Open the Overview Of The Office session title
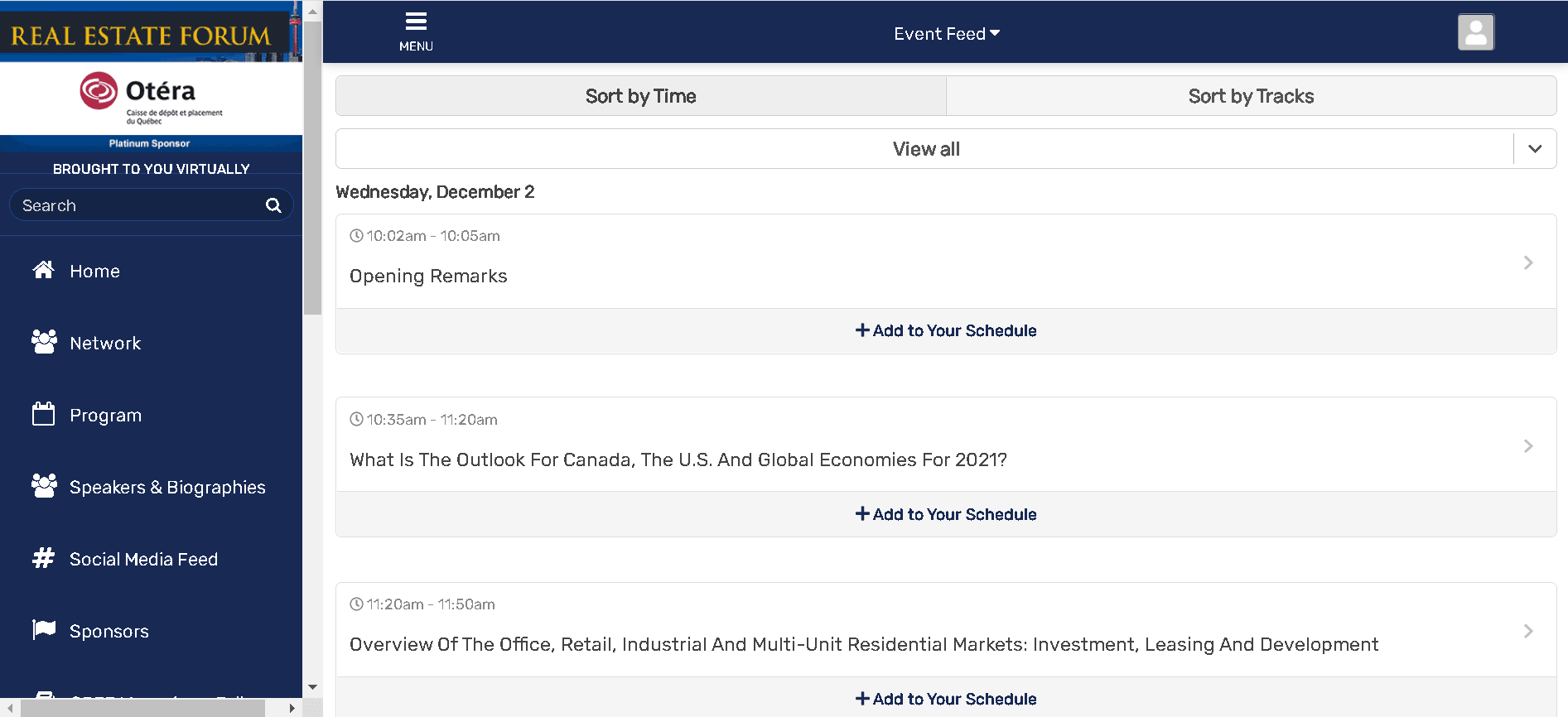The width and height of the screenshot is (1568, 717). [x=864, y=644]
